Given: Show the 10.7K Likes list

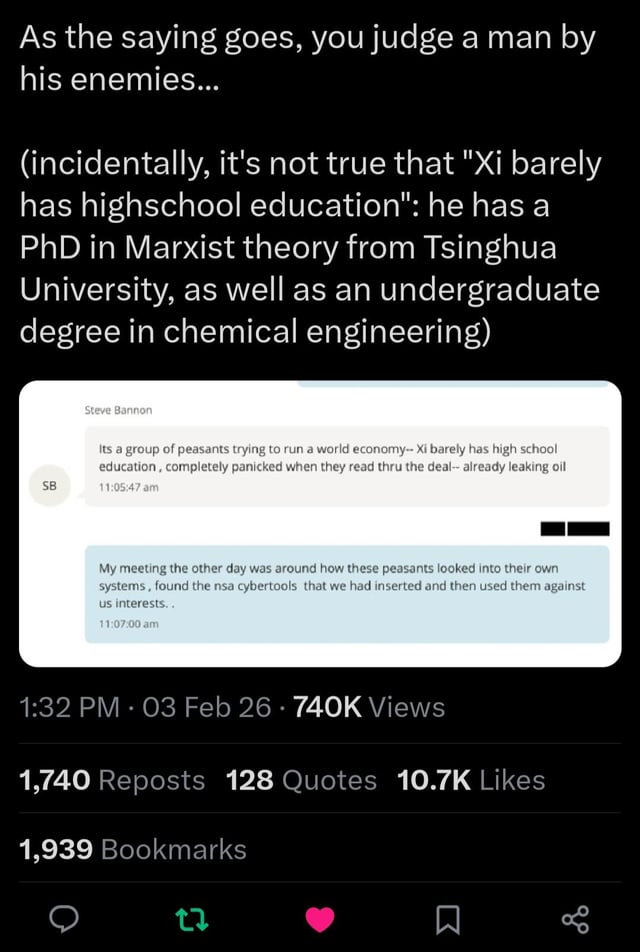Looking at the screenshot, I should click(x=471, y=780).
